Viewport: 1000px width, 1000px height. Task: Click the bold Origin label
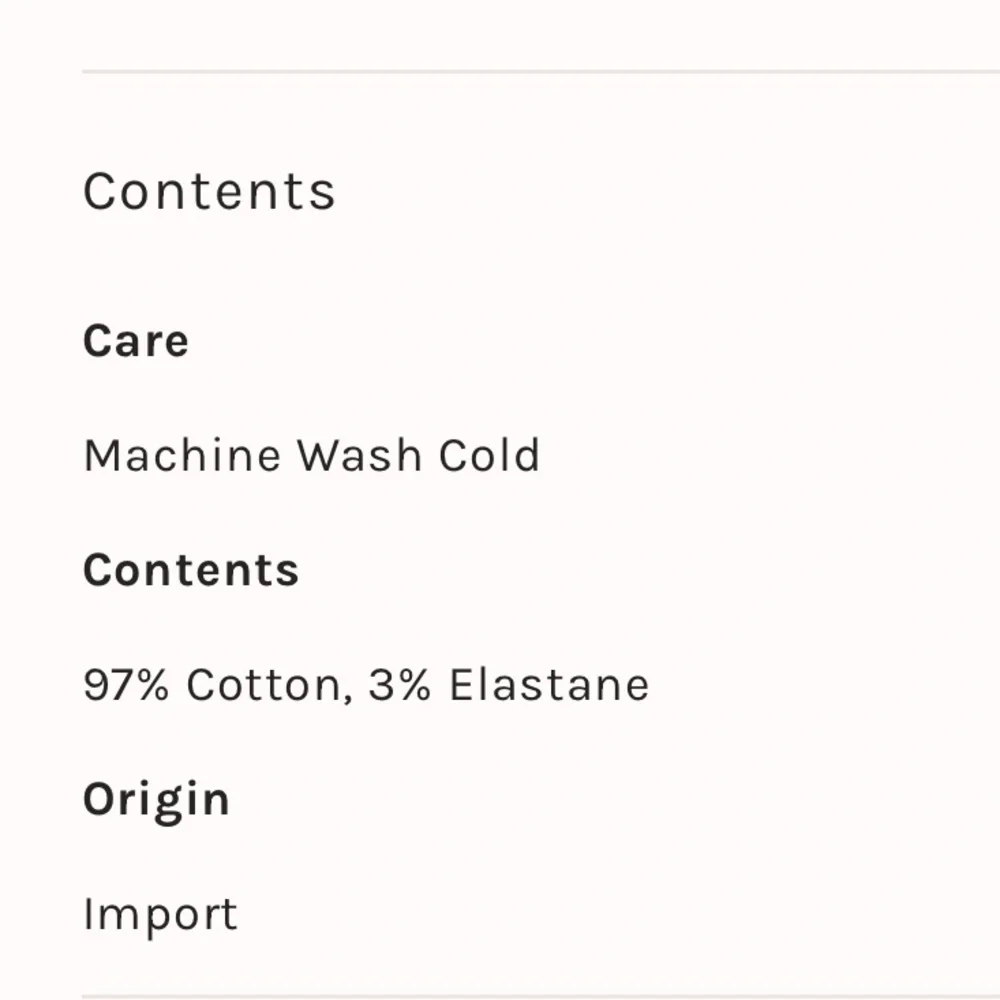click(x=156, y=800)
